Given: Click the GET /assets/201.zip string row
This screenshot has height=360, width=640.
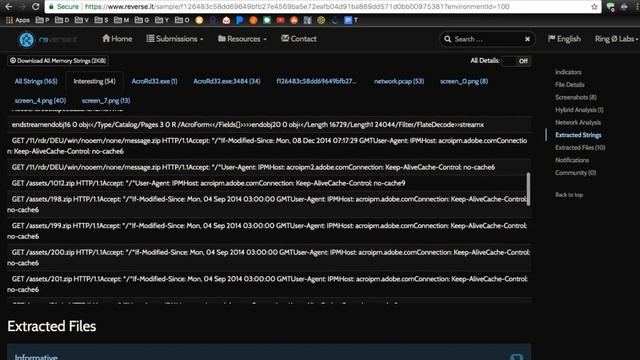Looking at the screenshot, I should tap(269, 284).
